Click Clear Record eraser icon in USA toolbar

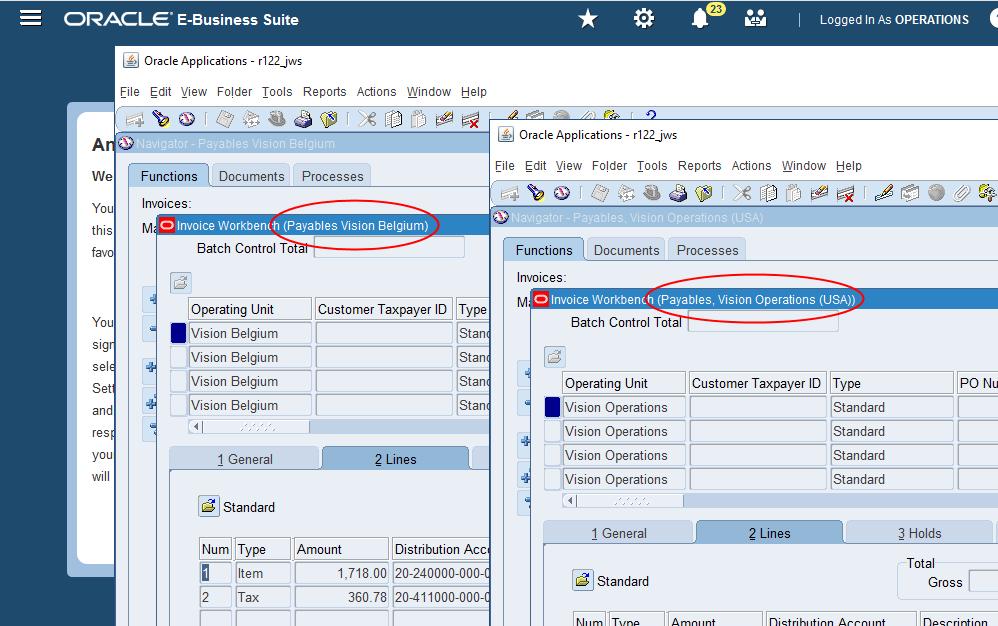[819, 193]
